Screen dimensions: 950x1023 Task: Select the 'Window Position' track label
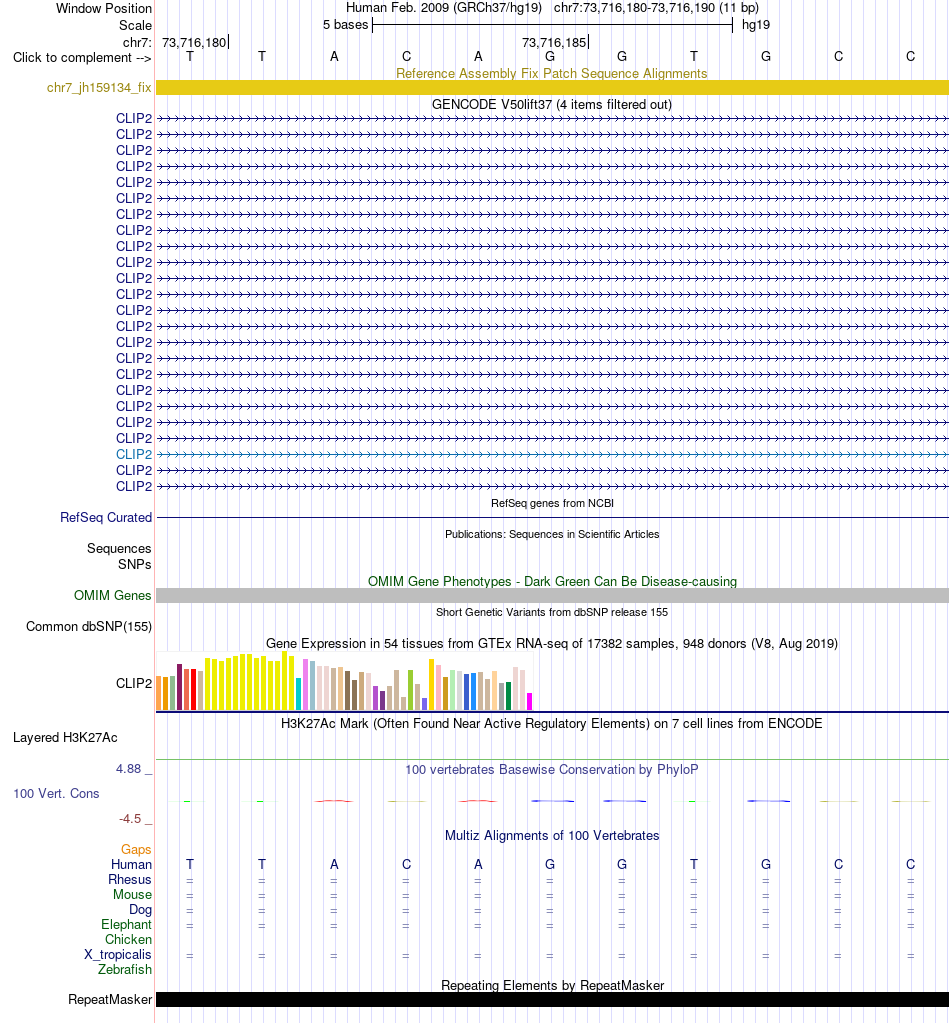[x=104, y=8]
